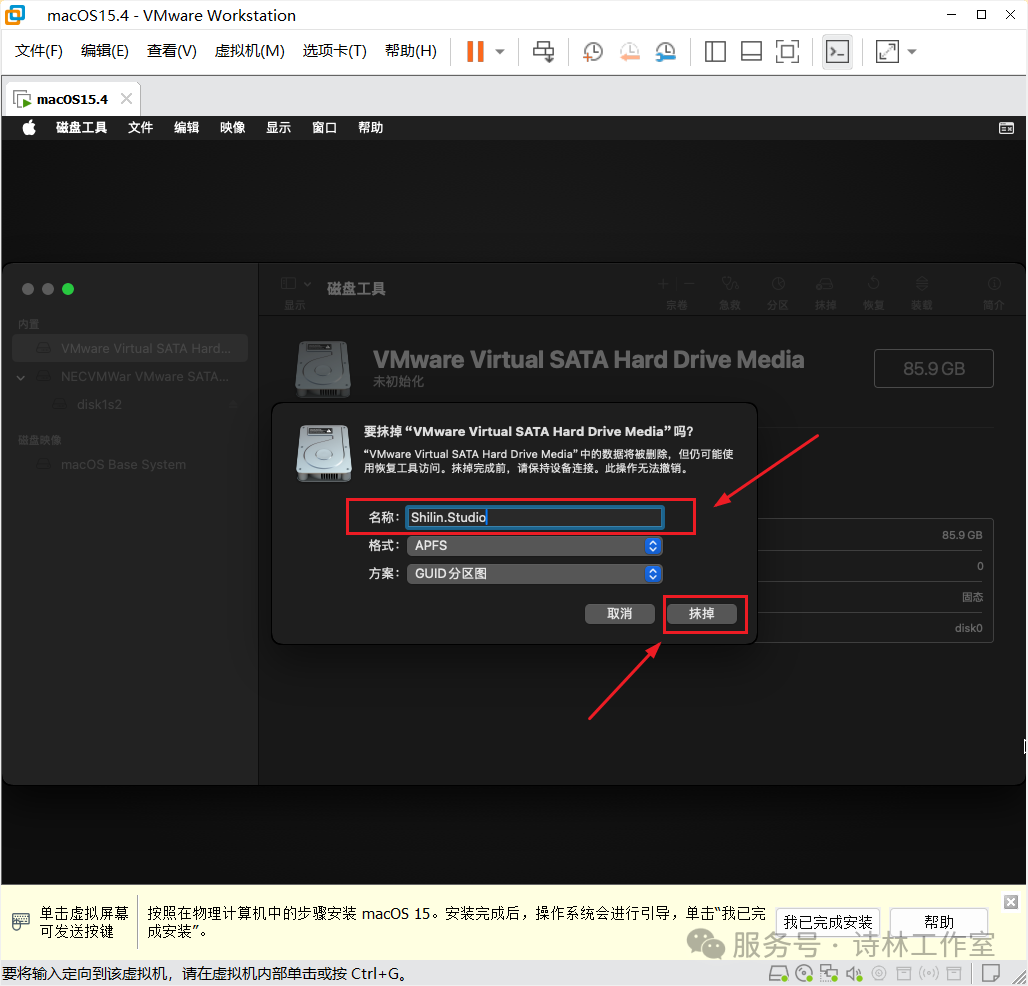1028x986 pixels.
Task: Open the macOS 文件 menu
Action: 140,127
